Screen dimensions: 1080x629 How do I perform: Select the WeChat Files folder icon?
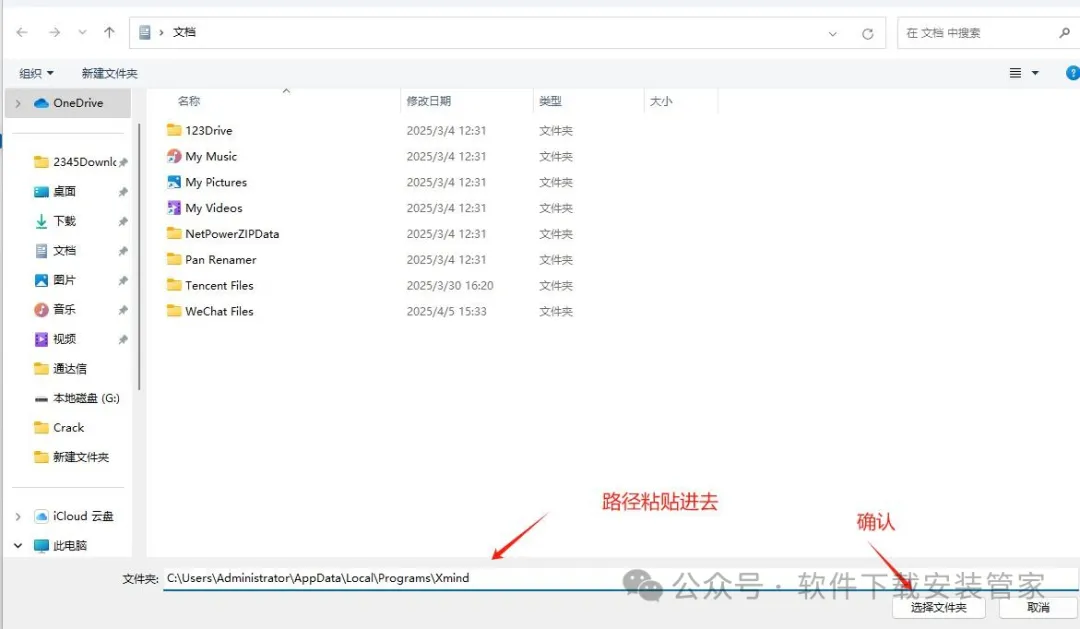(174, 311)
